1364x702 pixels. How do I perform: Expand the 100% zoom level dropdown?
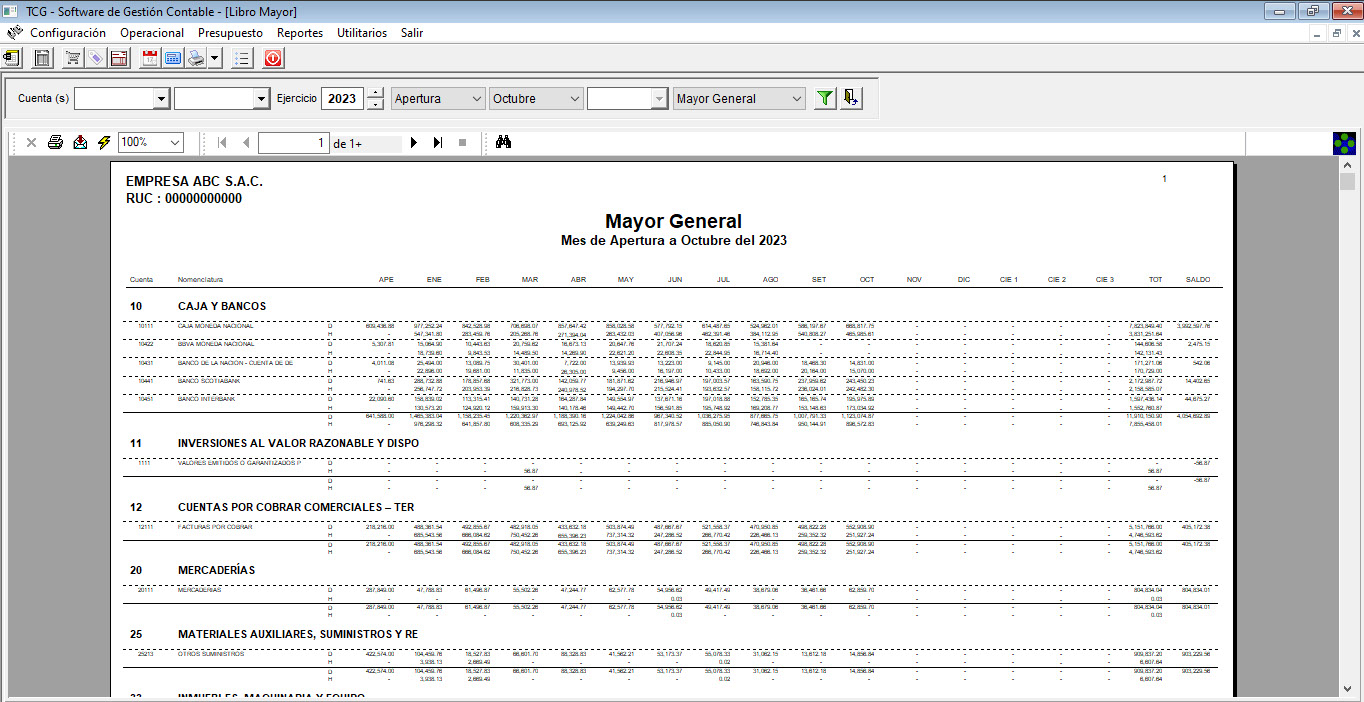(175, 143)
